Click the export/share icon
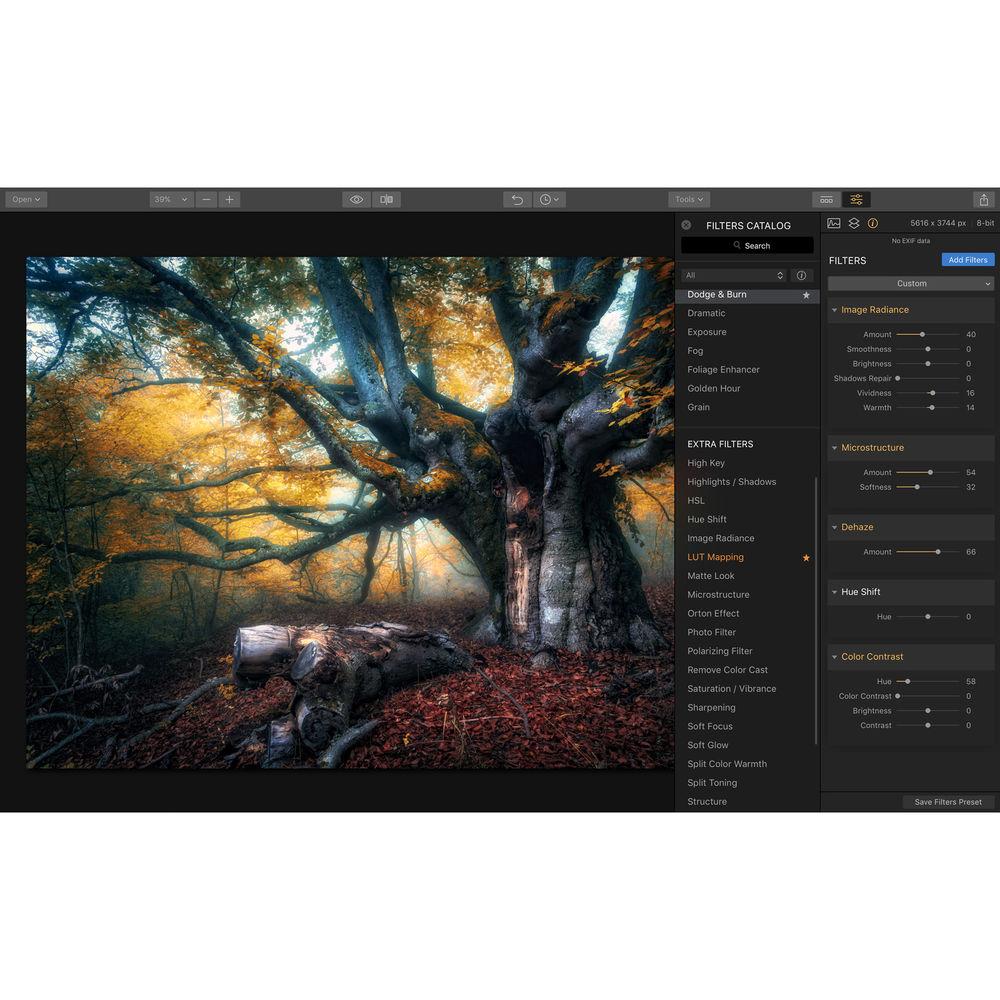The width and height of the screenshot is (1000, 1000). tap(983, 199)
